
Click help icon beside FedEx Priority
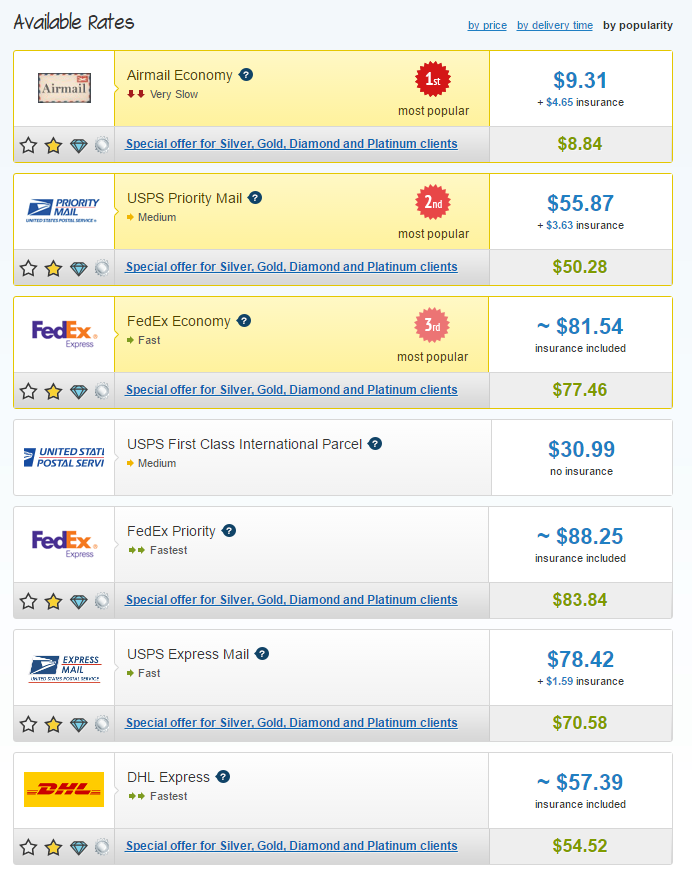click(x=229, y=531)
